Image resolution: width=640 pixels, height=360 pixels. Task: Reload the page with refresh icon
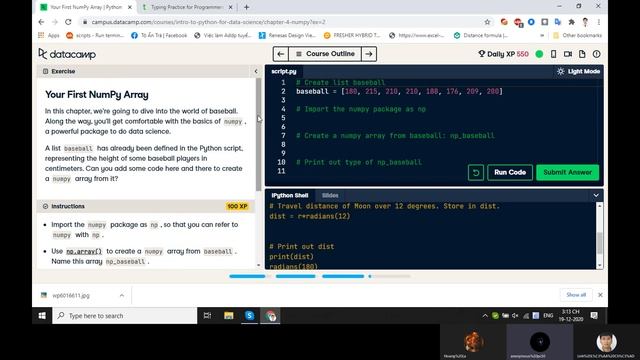point(68,22)
